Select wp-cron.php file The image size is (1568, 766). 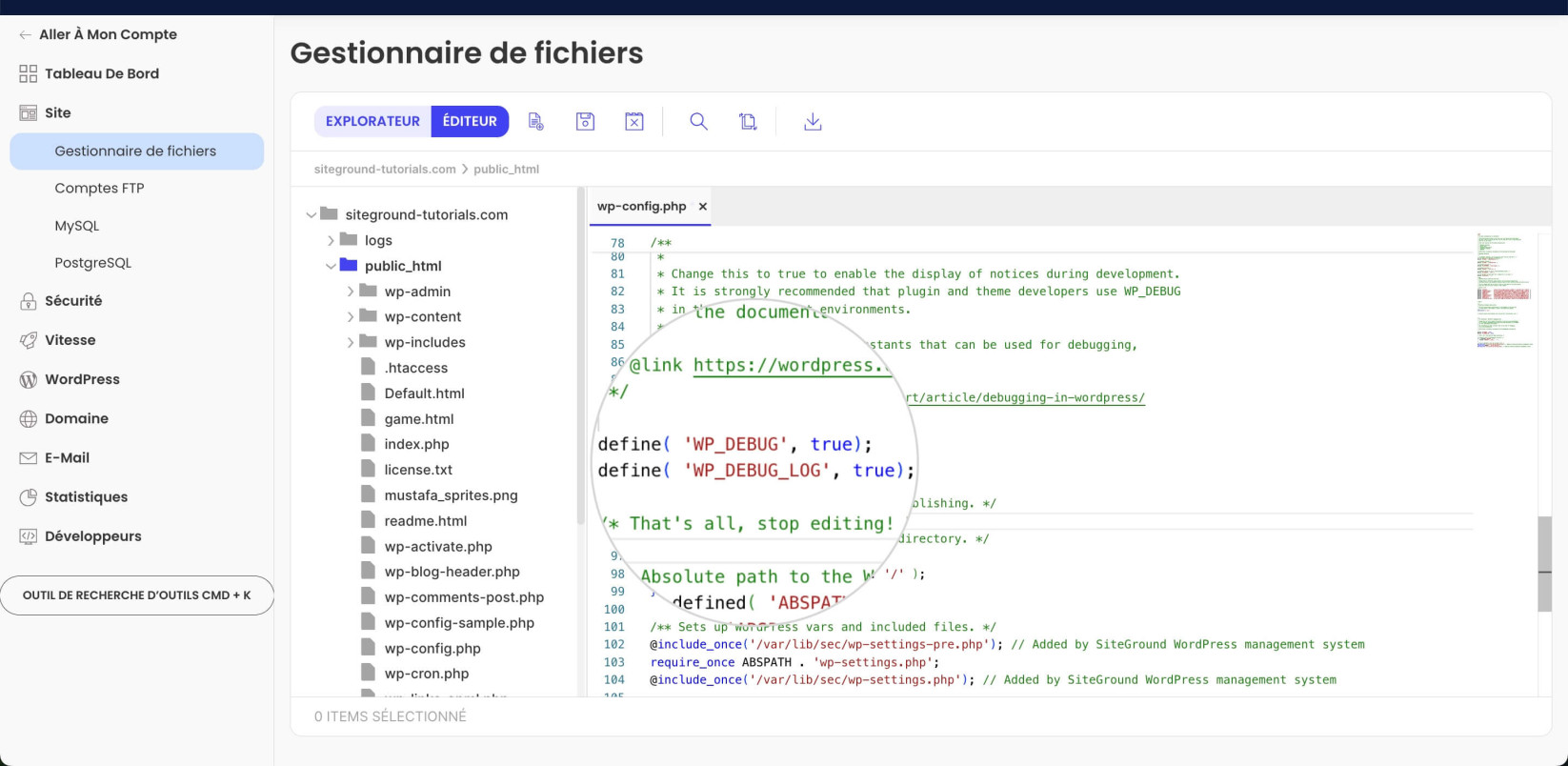tap(426, 674)
